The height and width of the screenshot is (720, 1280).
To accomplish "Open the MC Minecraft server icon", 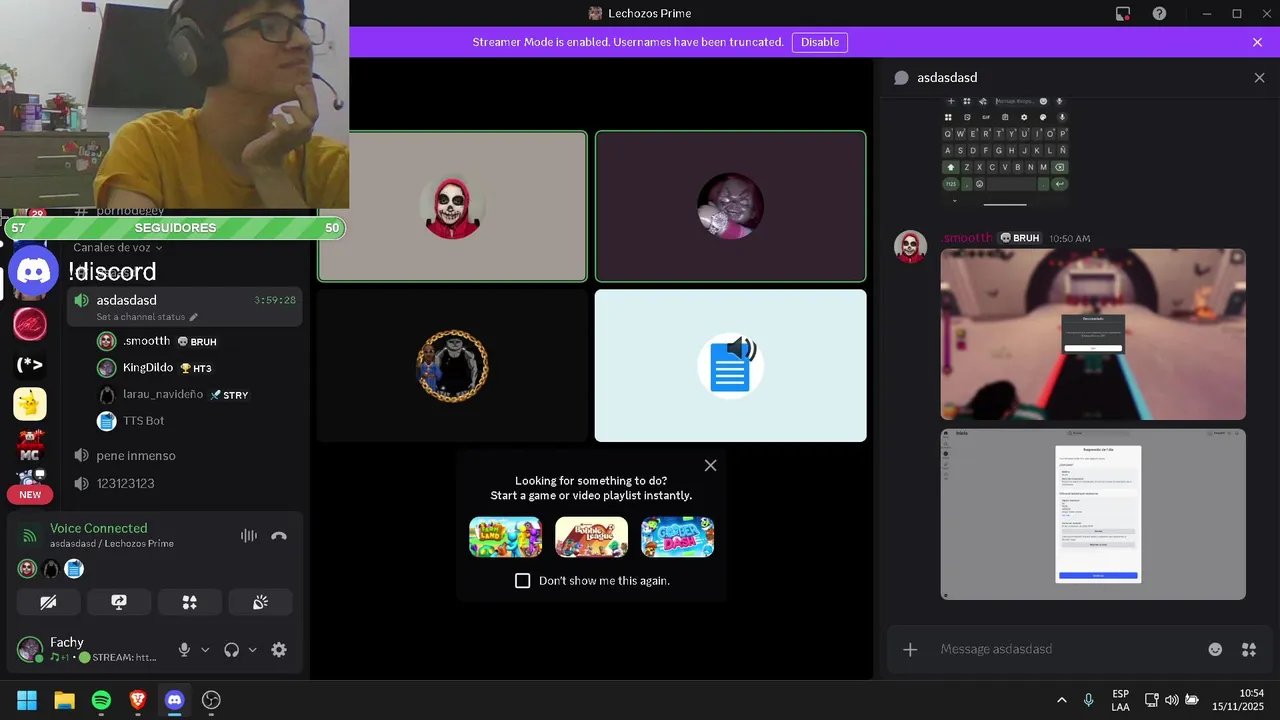I will point(30,445).
